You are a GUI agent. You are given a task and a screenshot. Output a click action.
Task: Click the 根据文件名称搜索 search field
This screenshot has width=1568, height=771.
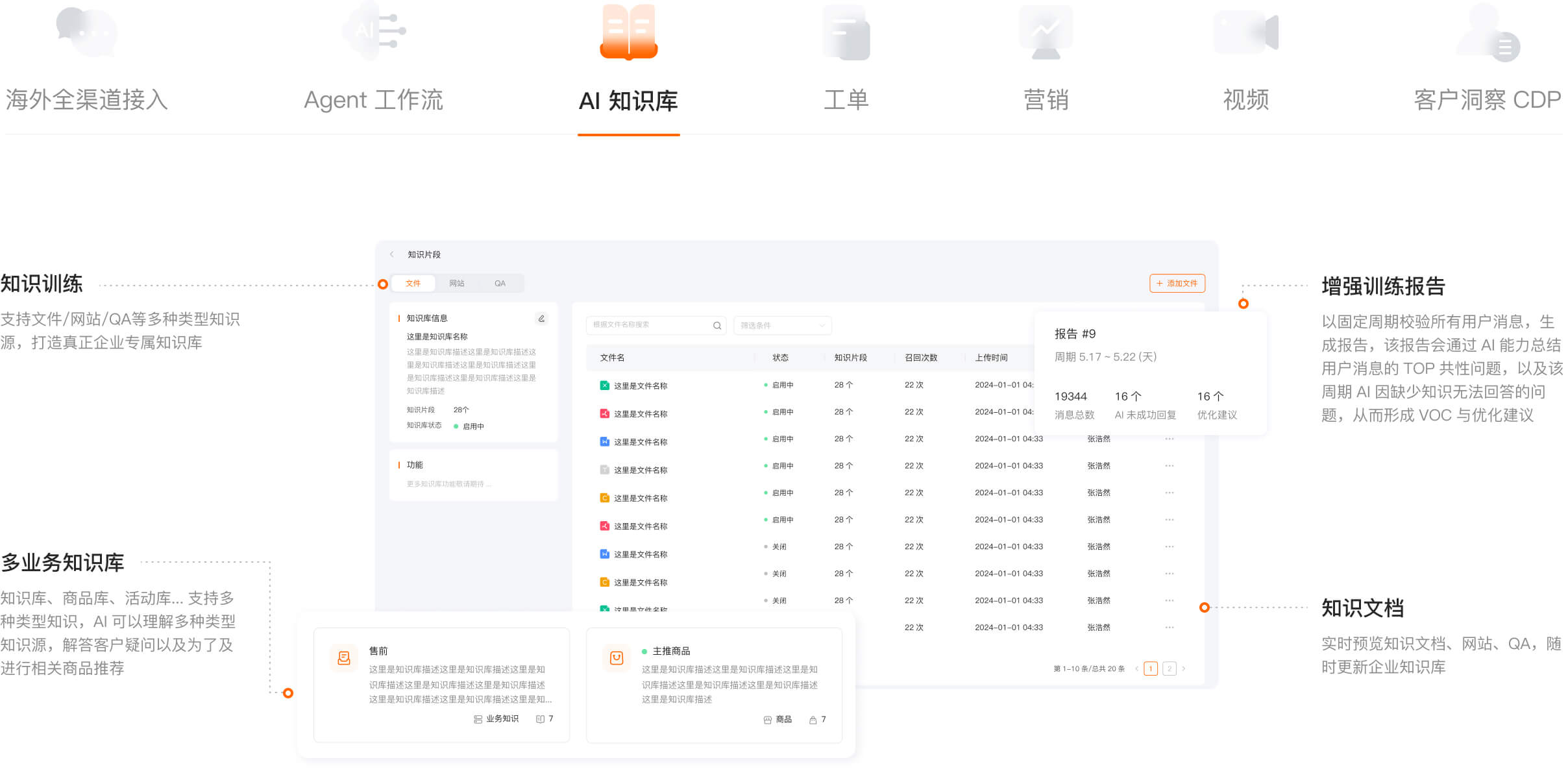pos(655,325)
